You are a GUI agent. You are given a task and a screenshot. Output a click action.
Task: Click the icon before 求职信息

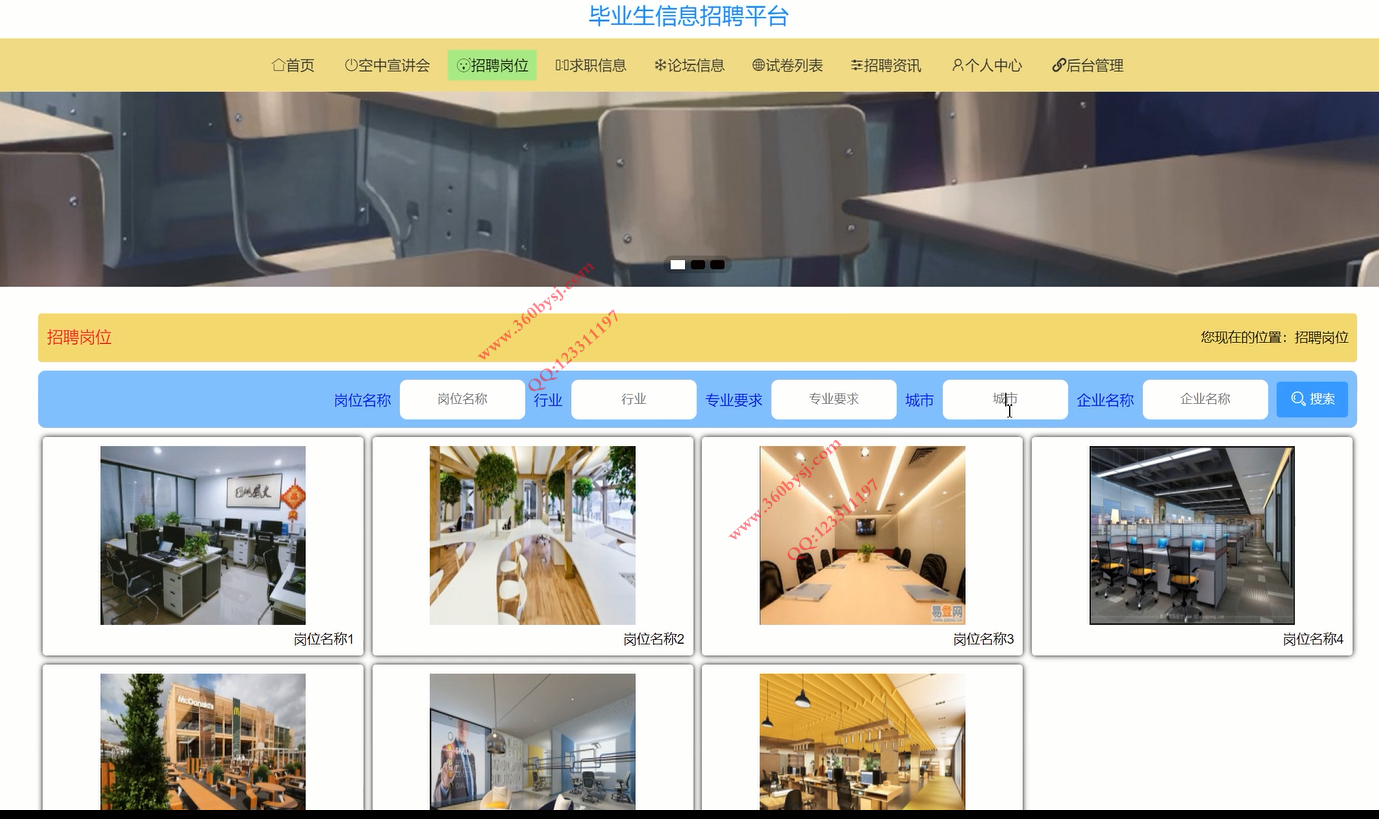(562, 65)
